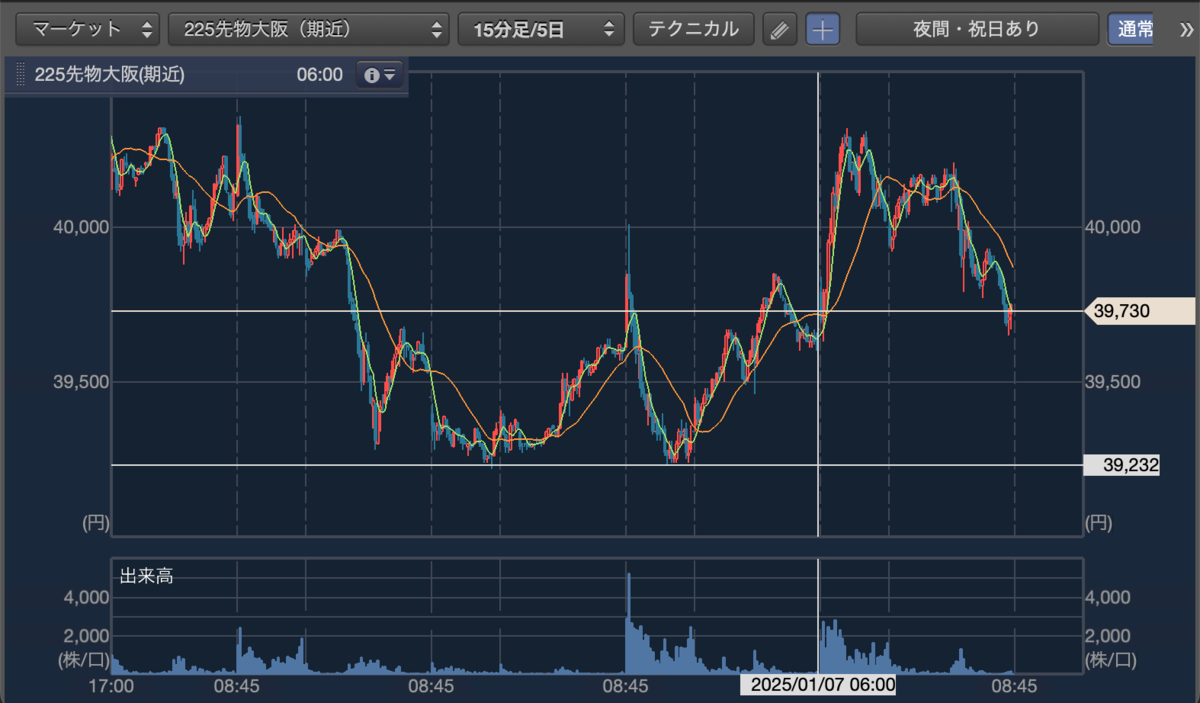Grab the legend panel drag handle

[19, 75]
